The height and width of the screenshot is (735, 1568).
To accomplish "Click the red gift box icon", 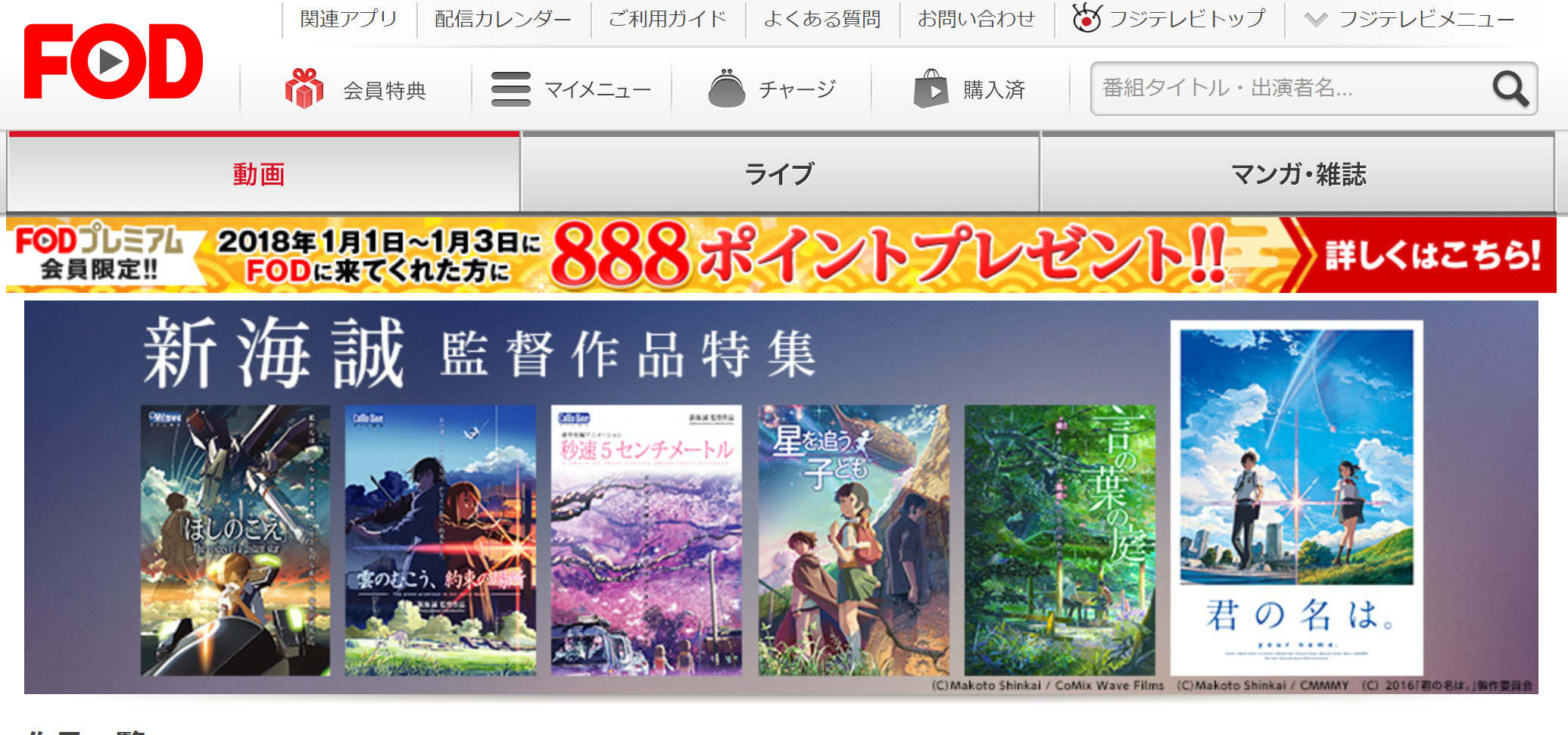I will click(x=304, y=89).
